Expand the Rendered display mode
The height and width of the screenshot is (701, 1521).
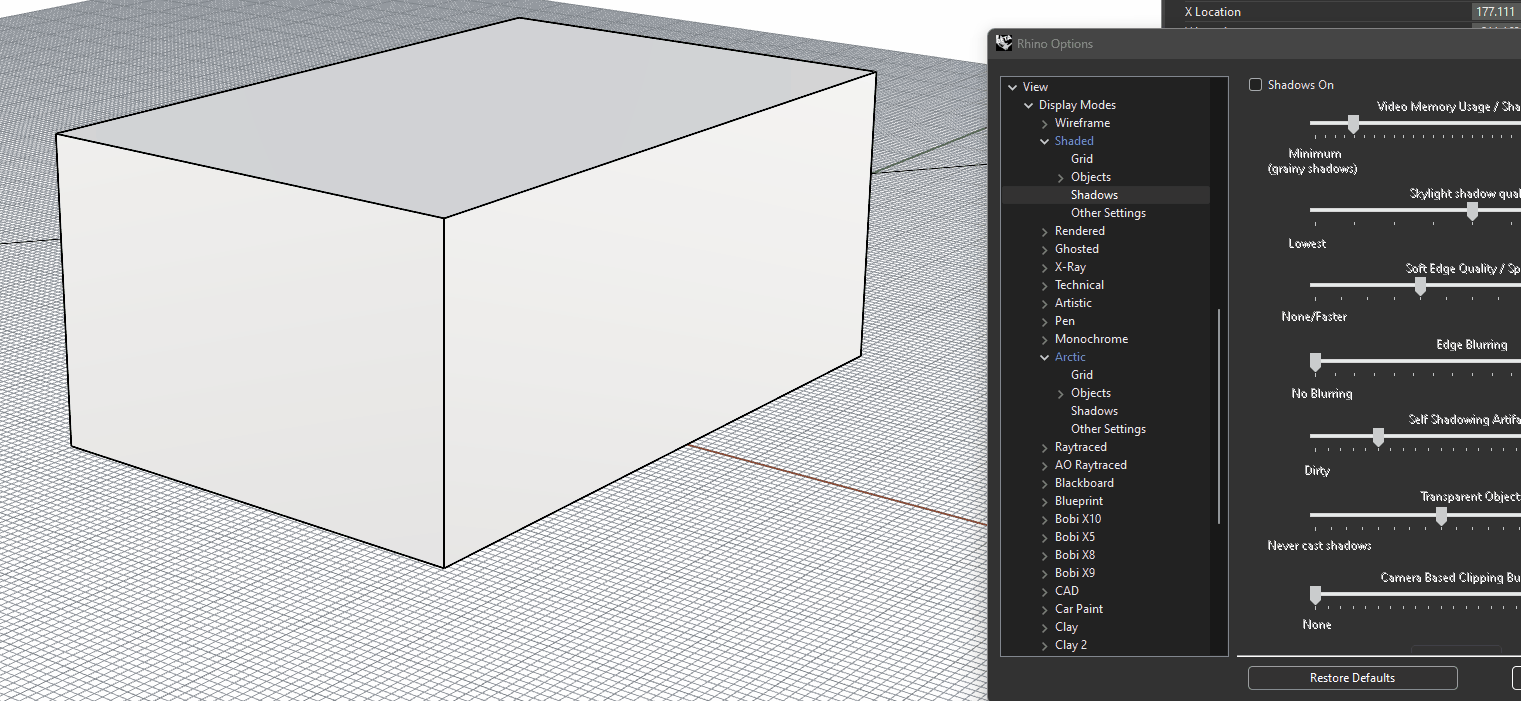(x=1045, y=231)
